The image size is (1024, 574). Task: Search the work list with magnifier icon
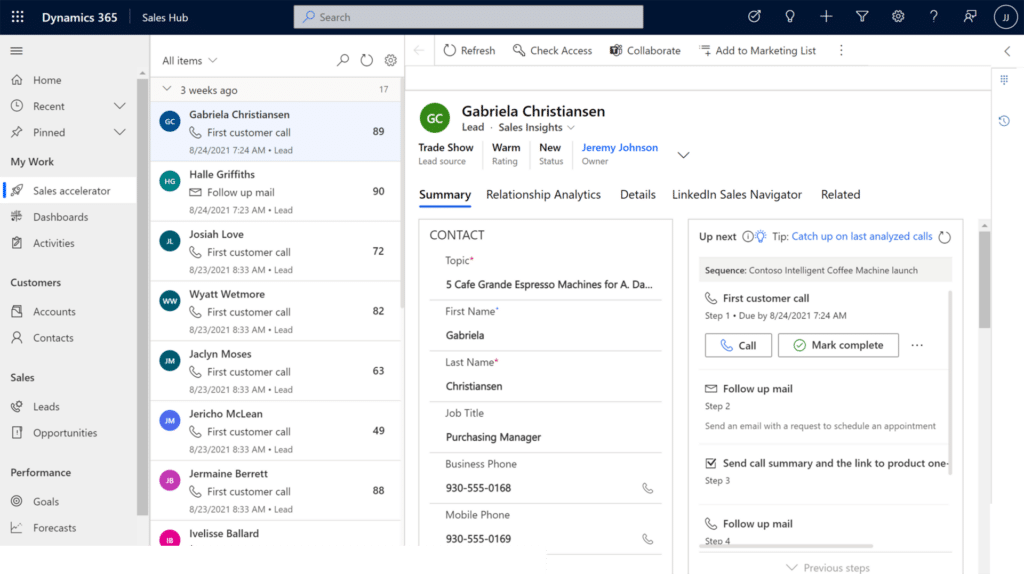(x=343, y=60)
